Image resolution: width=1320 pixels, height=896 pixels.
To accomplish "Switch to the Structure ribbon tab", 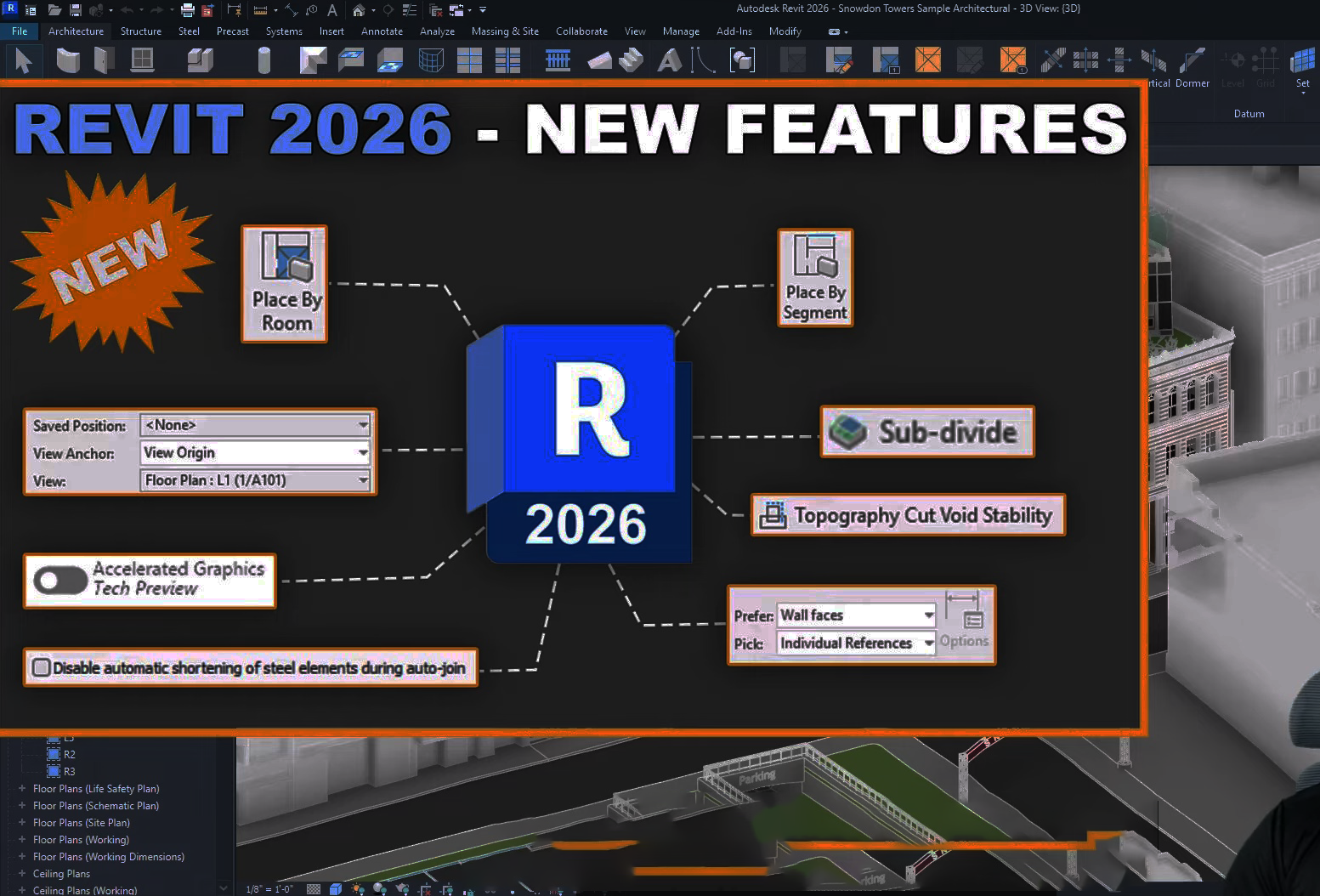I will click(141, 31).
